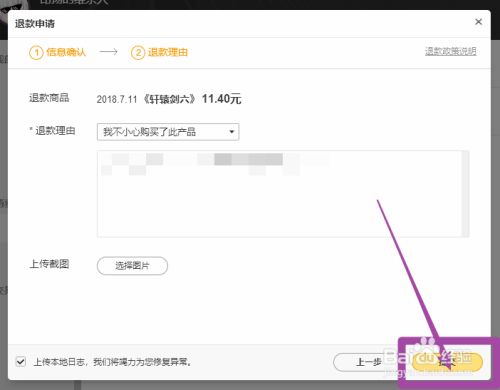
Task: Select step 2 退款理由
Action: (x=159, y=52)
